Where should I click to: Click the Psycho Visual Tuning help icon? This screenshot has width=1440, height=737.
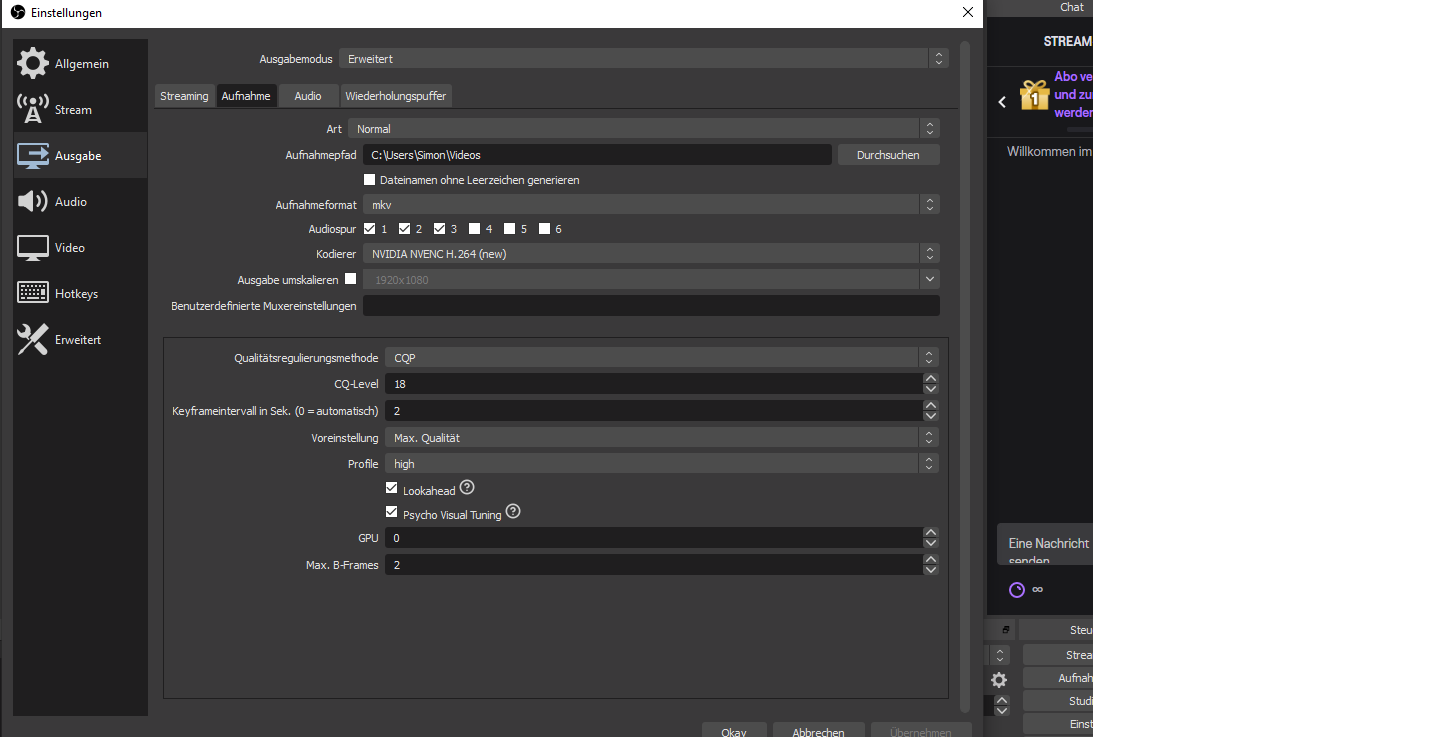click(x=513, y=512)
